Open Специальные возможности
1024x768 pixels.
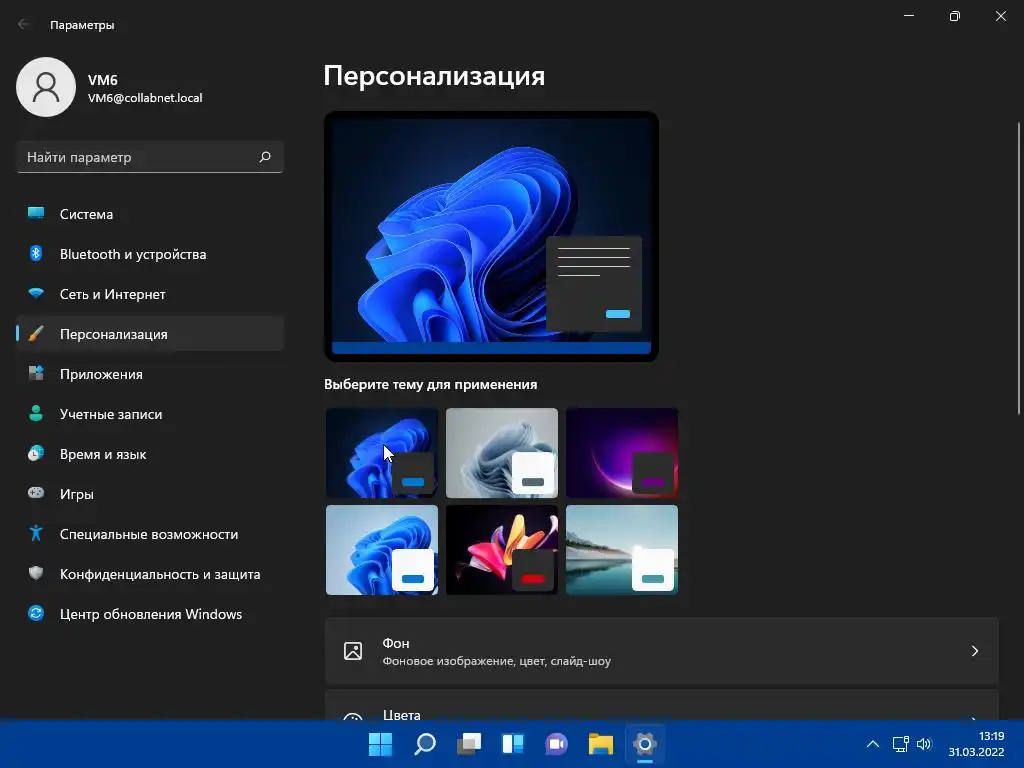pyautogui.click(x=150, y=534)
